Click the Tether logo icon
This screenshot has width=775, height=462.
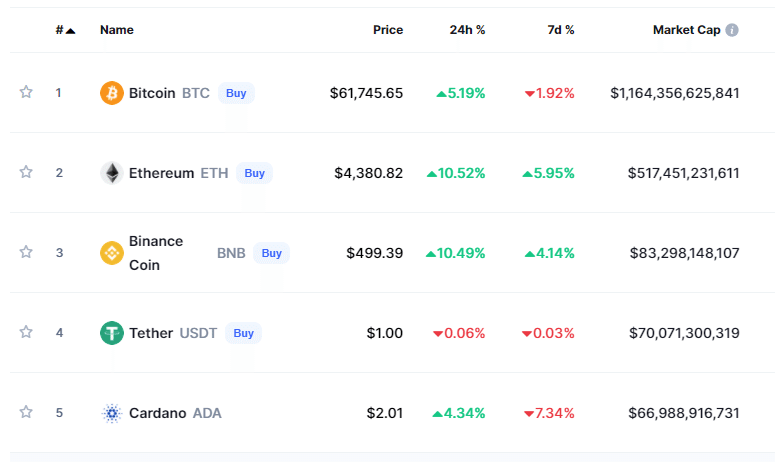point(112,333)
